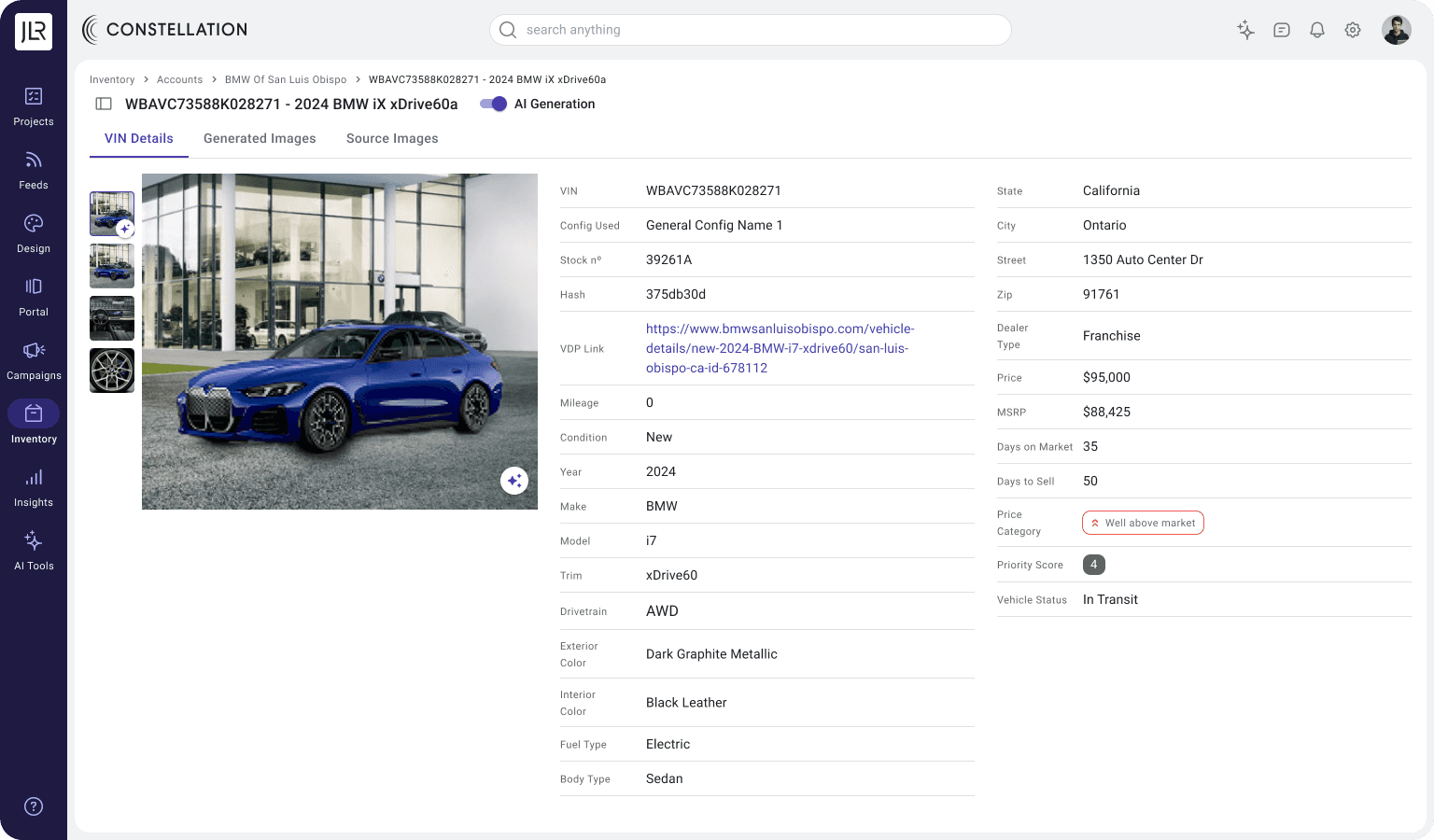Switch to the Generated Images tab
1434x840 pixels.
click(x=260, y=138)
